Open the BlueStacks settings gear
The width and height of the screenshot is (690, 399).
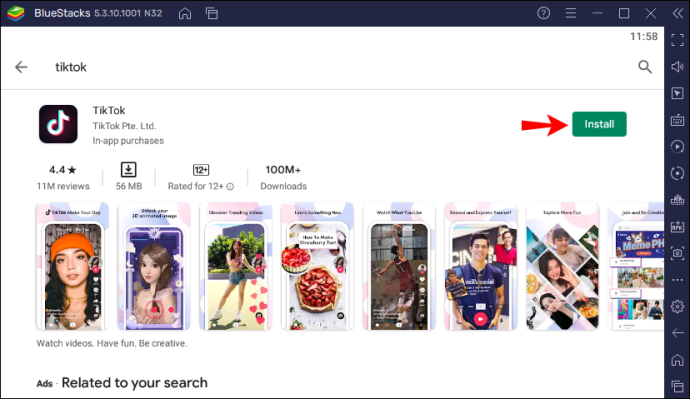tap(677, 306)
